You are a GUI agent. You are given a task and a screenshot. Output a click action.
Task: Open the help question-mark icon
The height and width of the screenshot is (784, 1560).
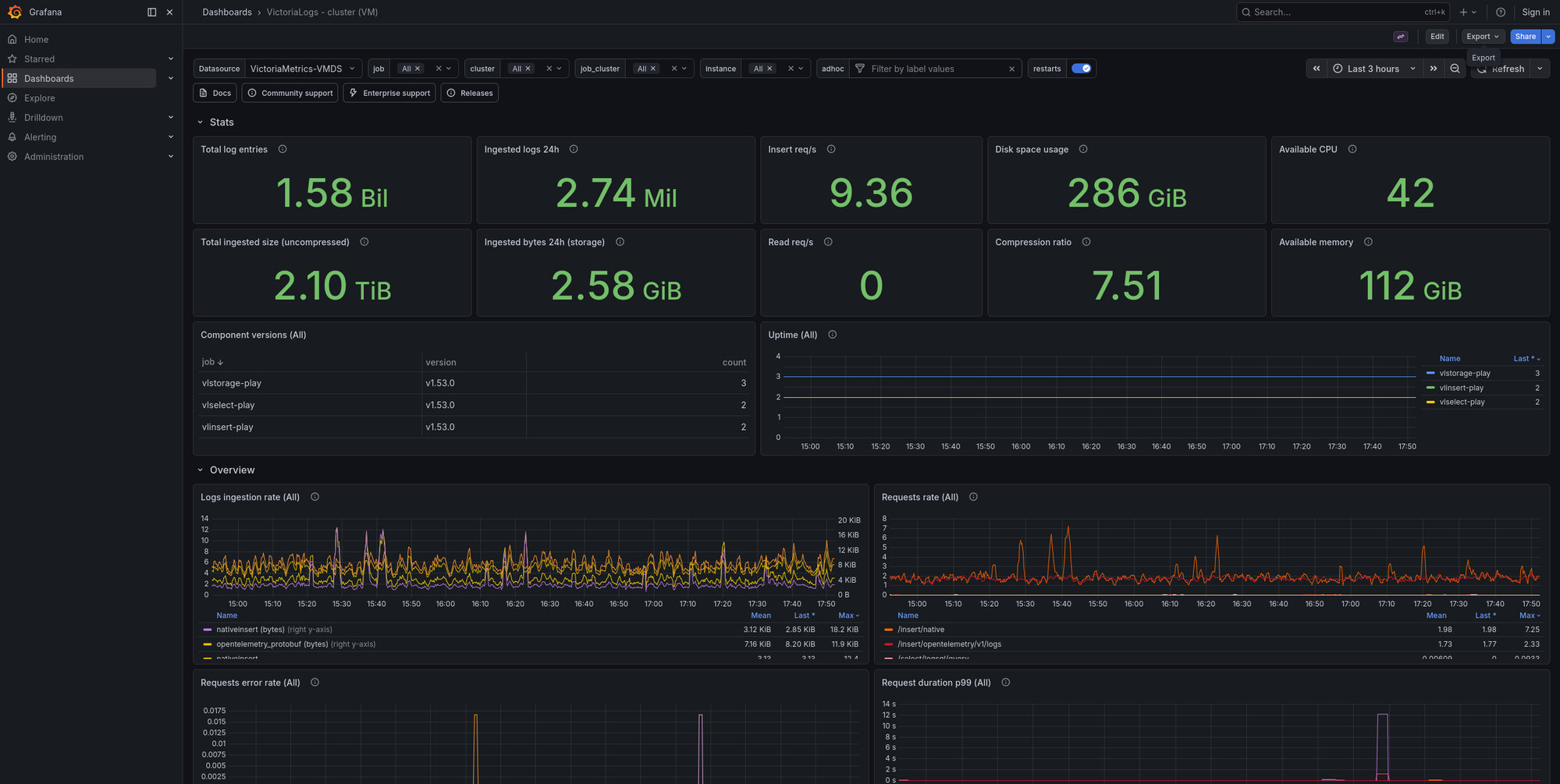pyautogui.click(x=1500, y=12)
